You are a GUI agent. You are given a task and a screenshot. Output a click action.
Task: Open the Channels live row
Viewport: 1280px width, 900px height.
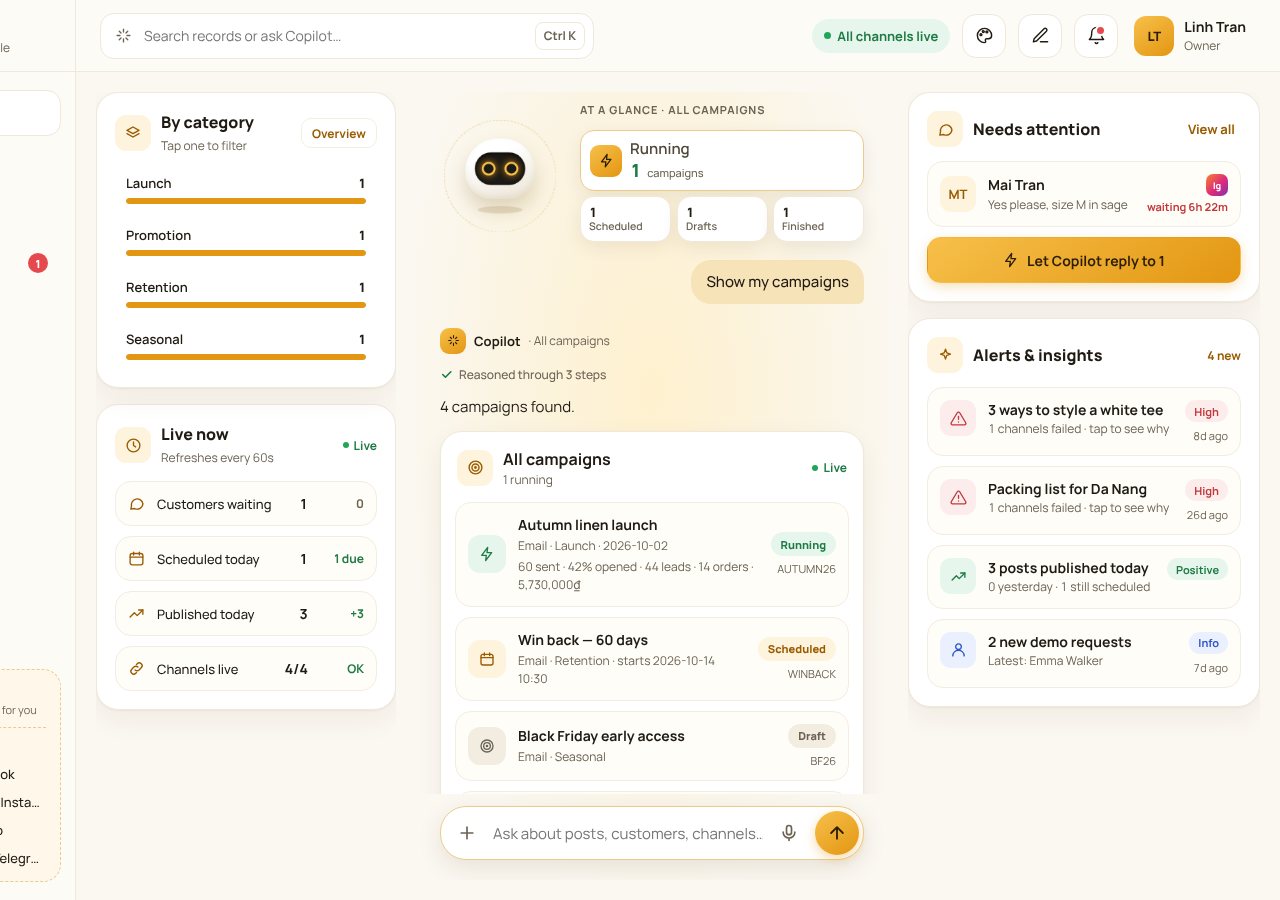pyautogui.click(x=246, y=669)
